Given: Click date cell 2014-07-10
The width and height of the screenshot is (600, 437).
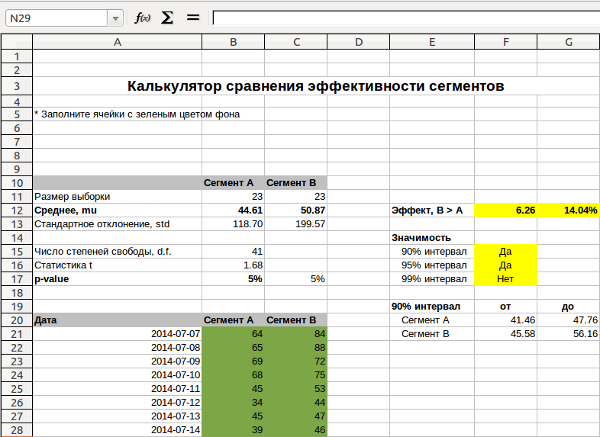Looking at the screenshot, I should [x=176, y=375].
